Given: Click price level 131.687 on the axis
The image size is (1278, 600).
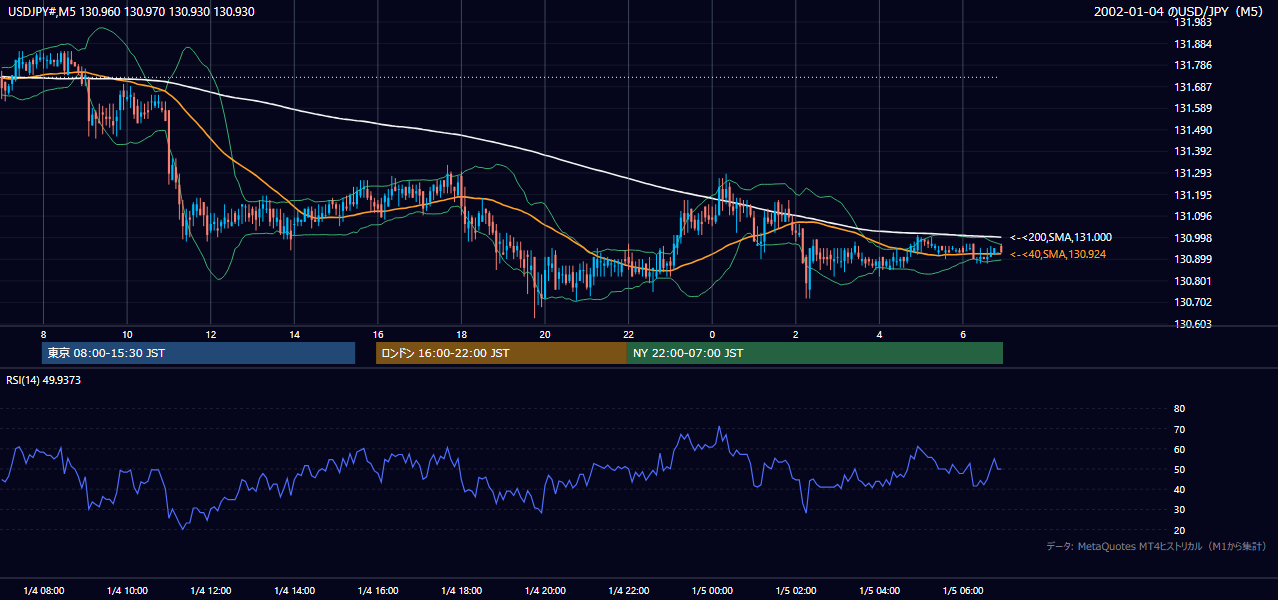Looking at the screenshot, I should tap(1192, 87).
